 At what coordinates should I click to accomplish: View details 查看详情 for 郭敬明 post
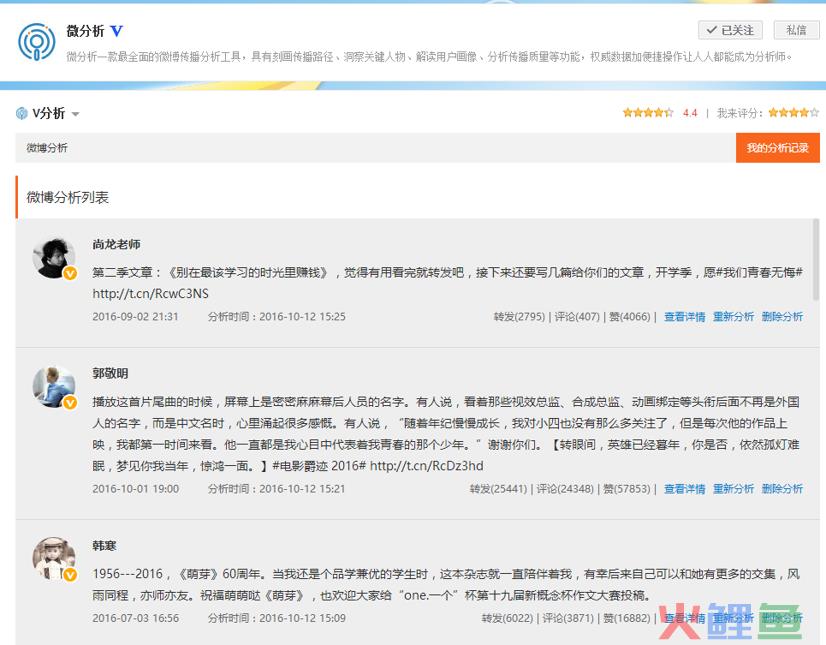[684, 489]
